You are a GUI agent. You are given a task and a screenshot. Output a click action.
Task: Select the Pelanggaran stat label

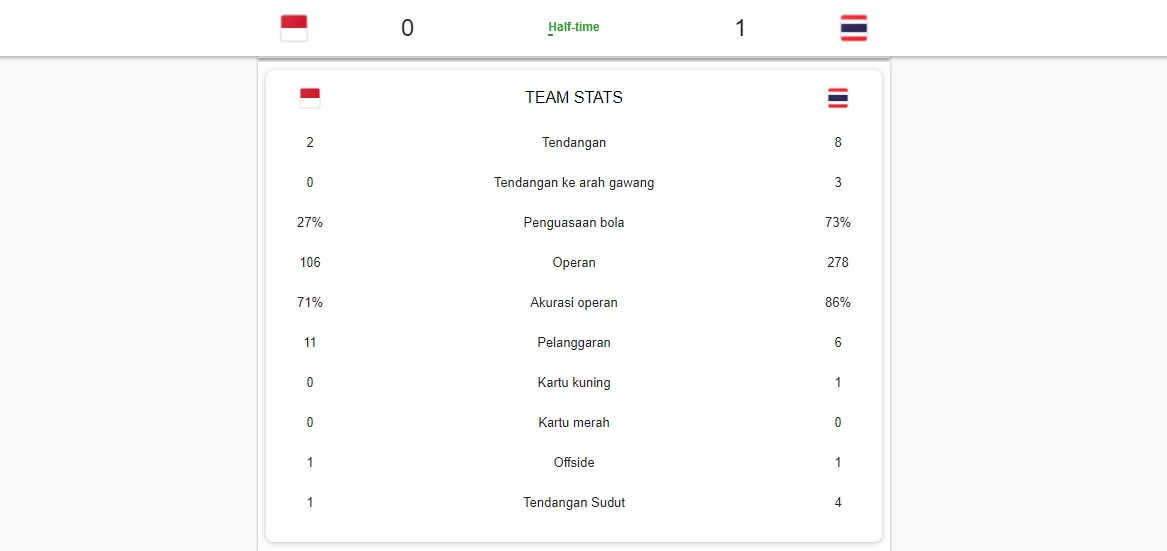[x=574, y=342]
